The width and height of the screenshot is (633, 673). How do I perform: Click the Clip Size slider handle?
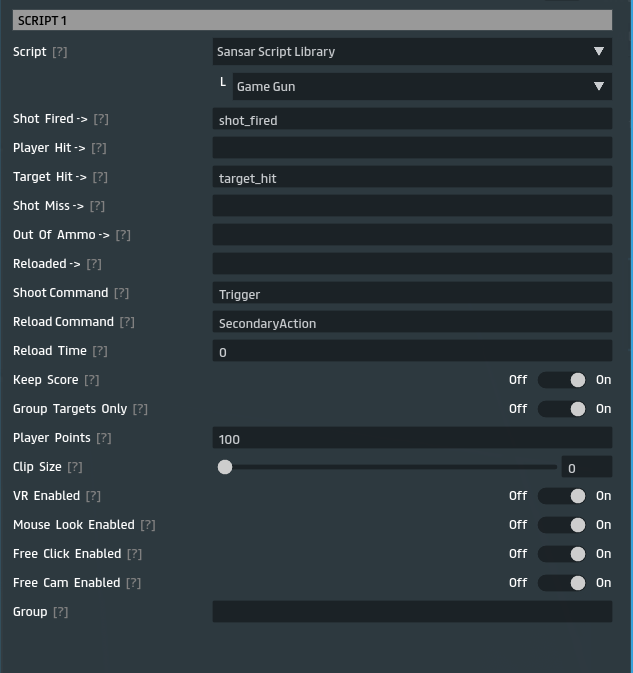pos(225,467)
